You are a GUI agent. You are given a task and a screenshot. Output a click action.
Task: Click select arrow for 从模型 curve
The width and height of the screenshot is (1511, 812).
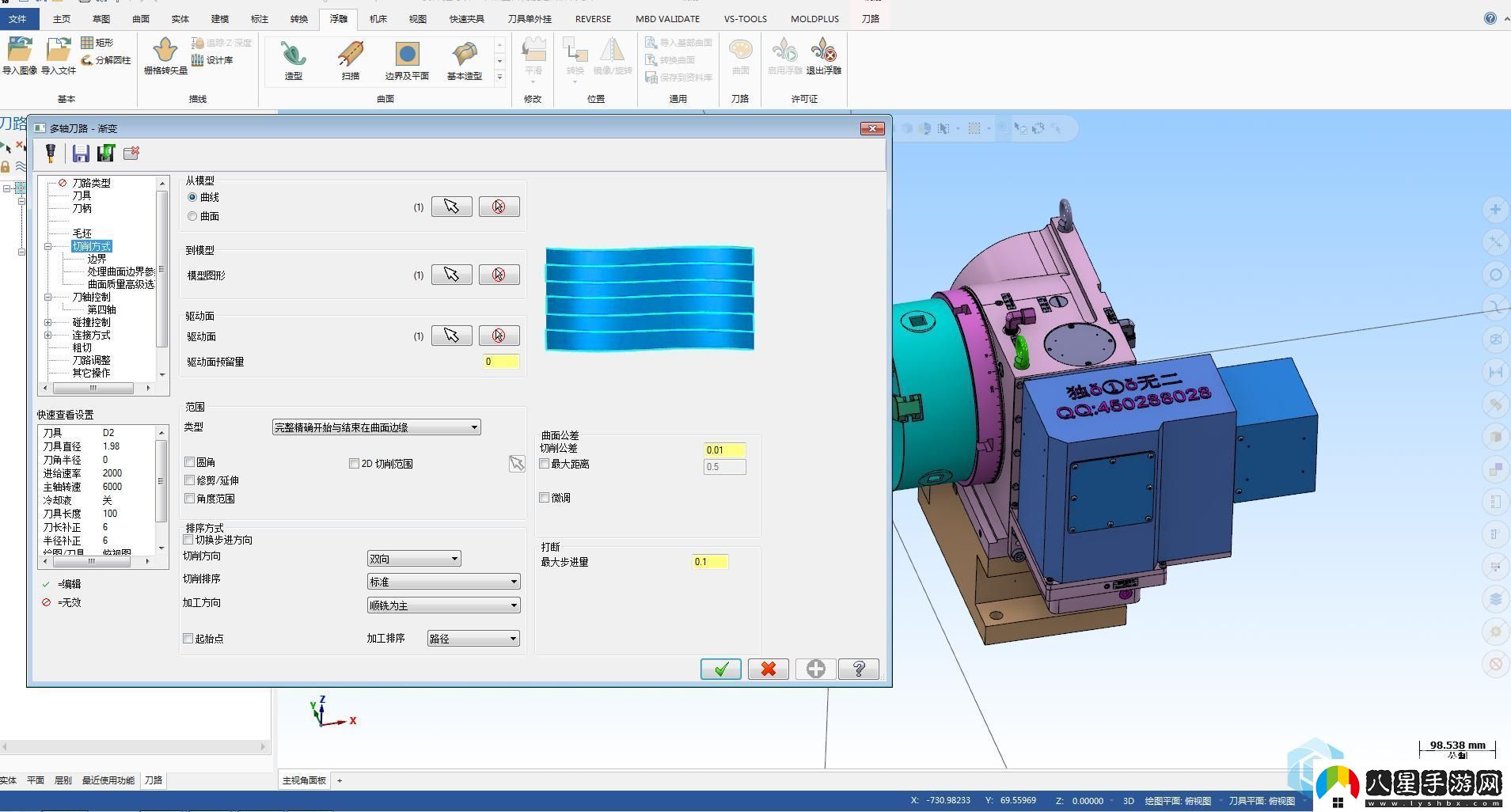451,207
